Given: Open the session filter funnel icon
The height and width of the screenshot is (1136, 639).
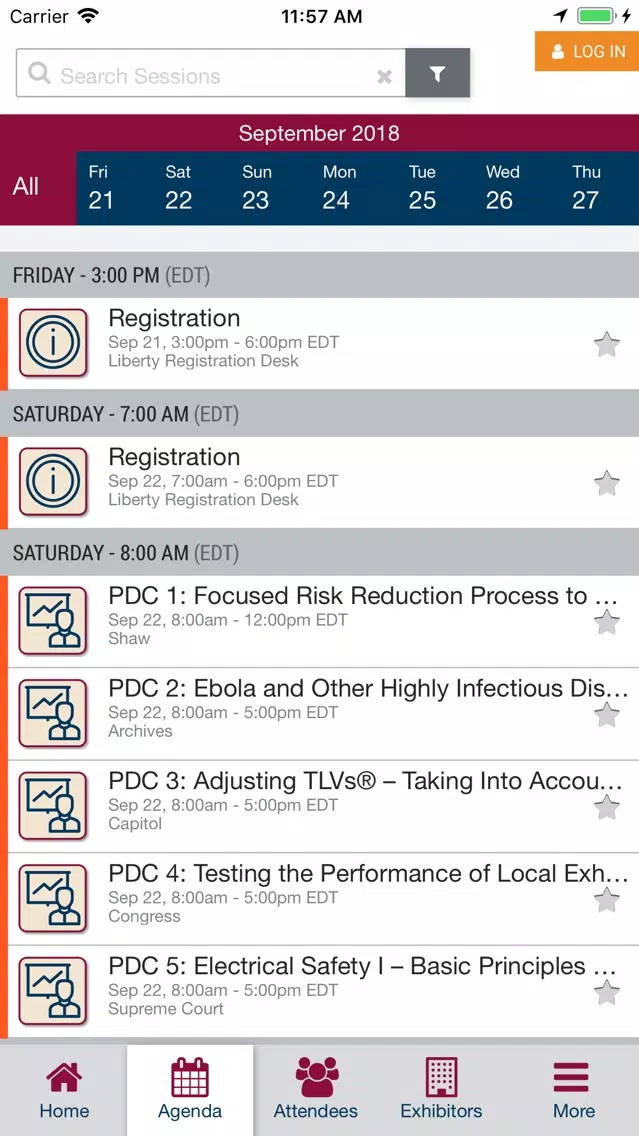Looking at the screenshot, I should pyautogui.click(x=438, y=73).
